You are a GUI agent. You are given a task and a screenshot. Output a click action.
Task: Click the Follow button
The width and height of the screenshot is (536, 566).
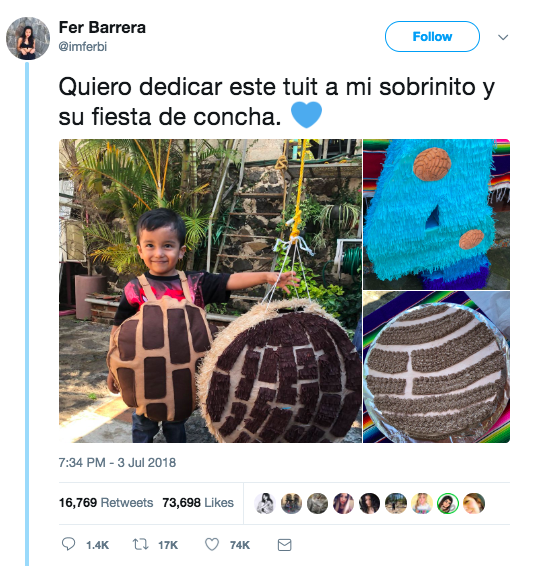(432, 36)
